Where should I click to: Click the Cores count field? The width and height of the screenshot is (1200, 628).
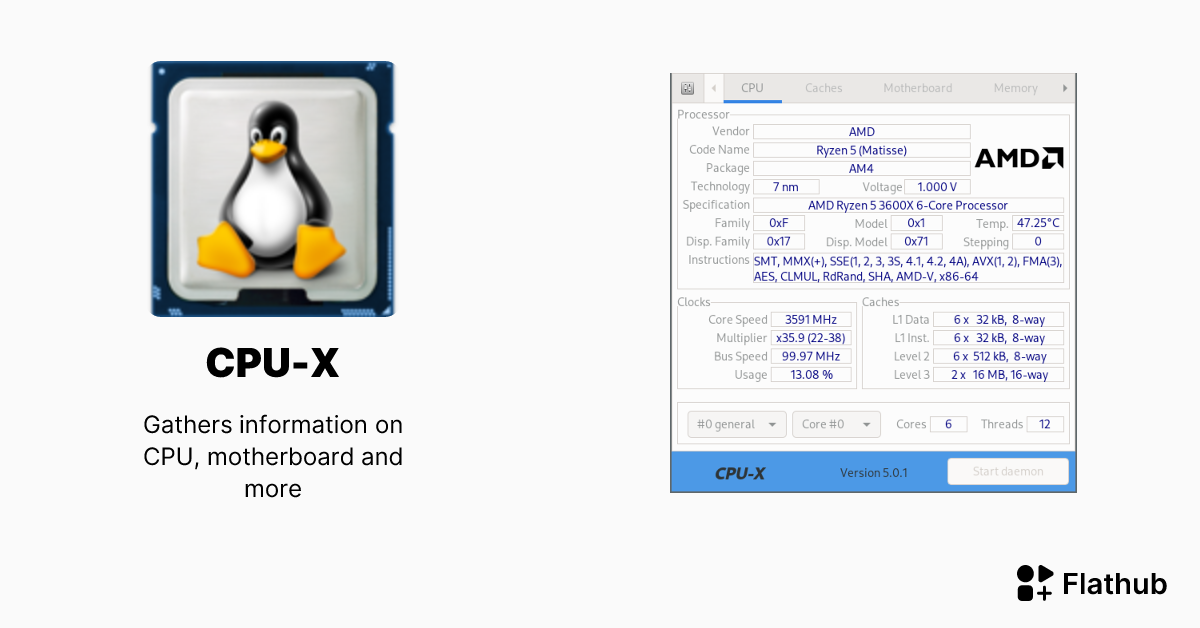pyautogui.click(x=948, y=424)
